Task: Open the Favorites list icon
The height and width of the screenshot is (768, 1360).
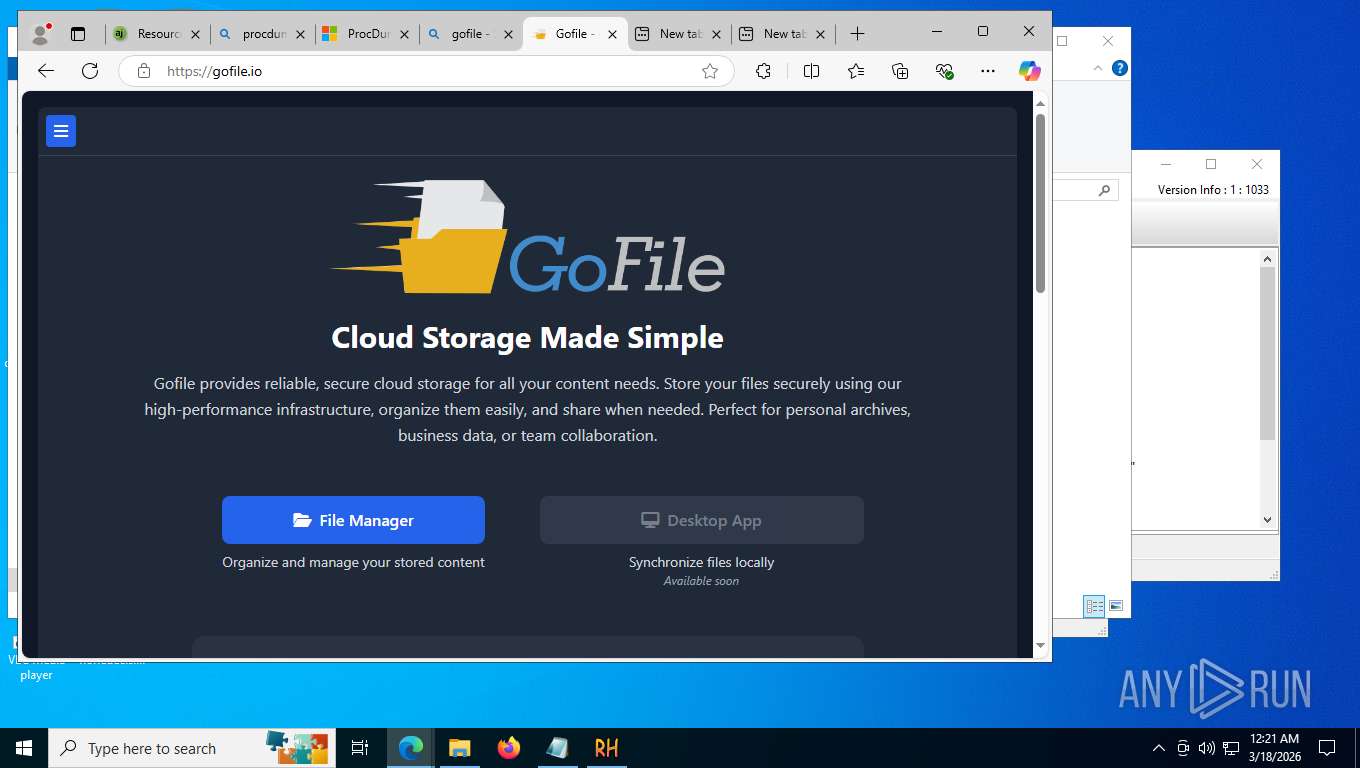Action: 856,71
